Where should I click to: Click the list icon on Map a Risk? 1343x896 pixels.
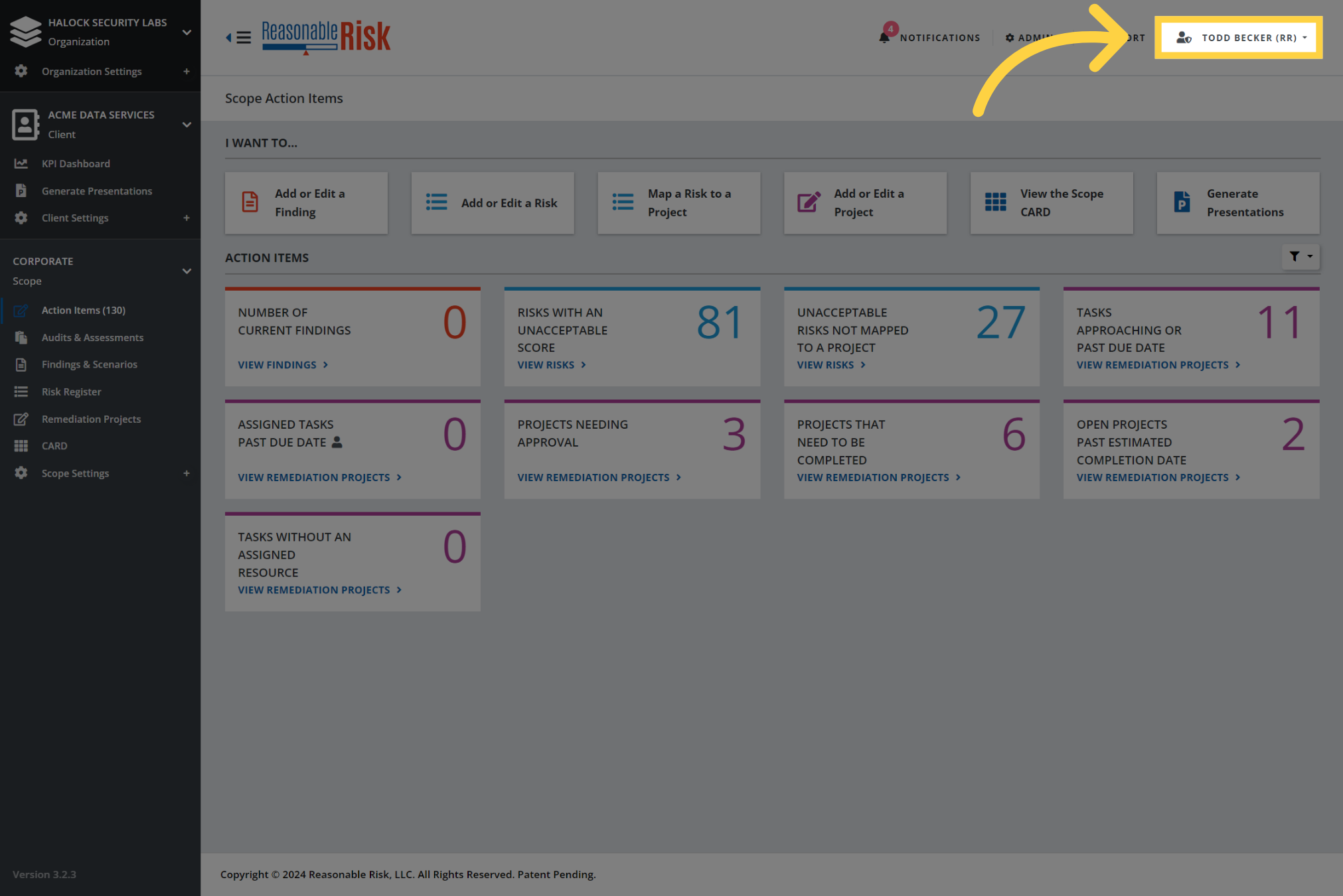[623, 202]
